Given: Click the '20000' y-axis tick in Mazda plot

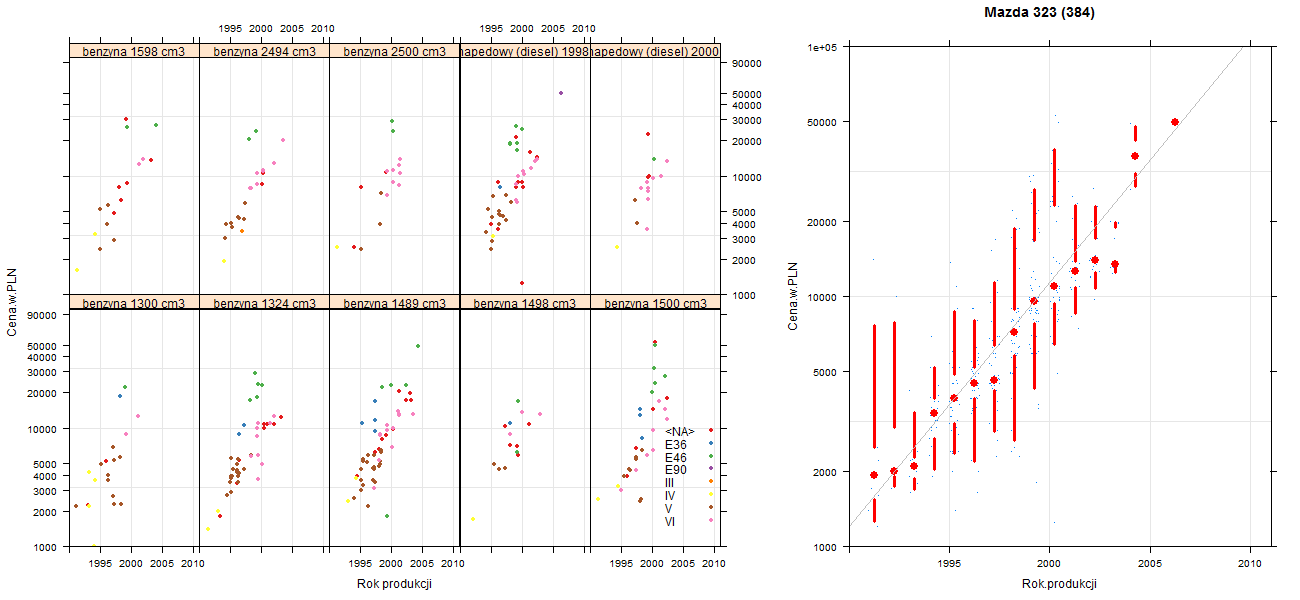Looking at the screenshot, I should click(824, 221).
